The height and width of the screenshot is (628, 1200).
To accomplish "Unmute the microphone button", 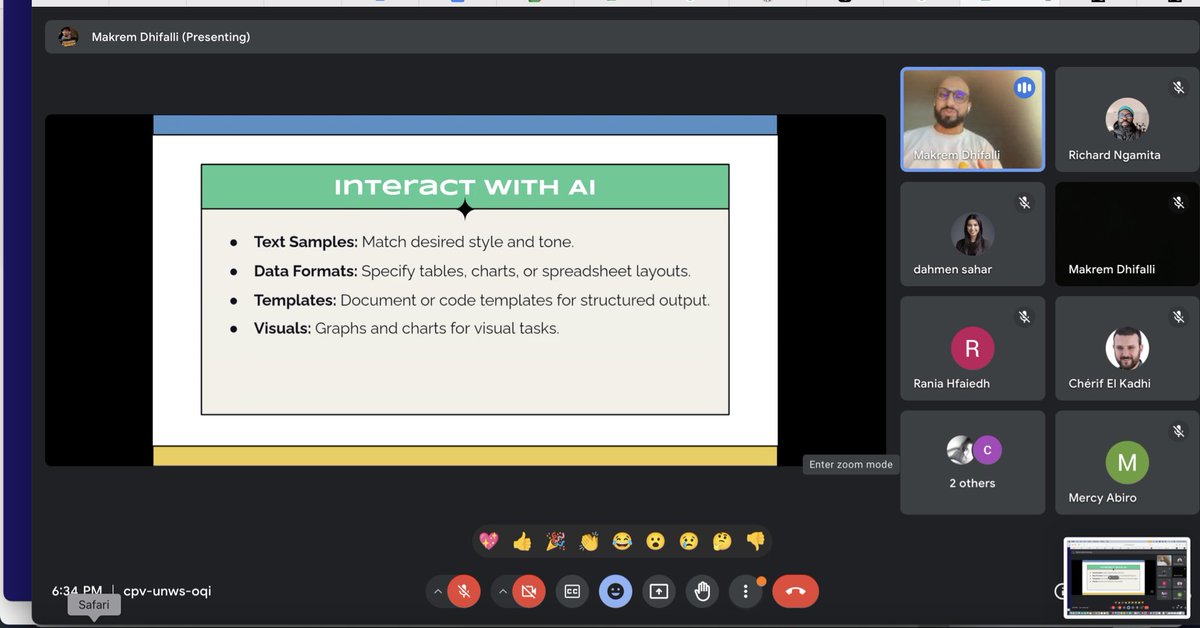I will (463, 591).
